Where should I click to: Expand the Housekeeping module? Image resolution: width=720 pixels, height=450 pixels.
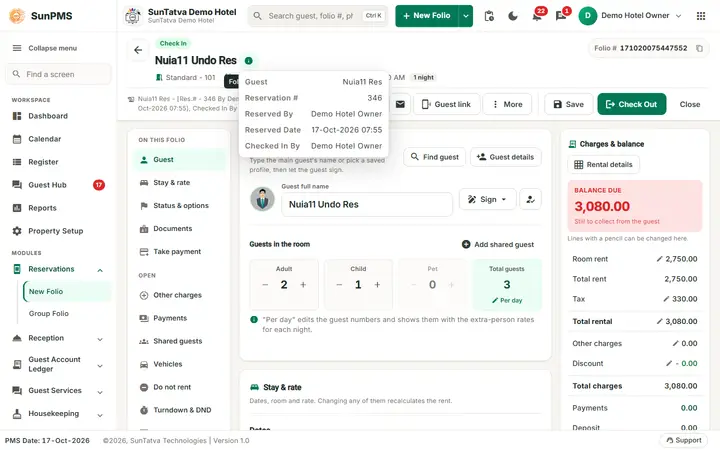100,415
